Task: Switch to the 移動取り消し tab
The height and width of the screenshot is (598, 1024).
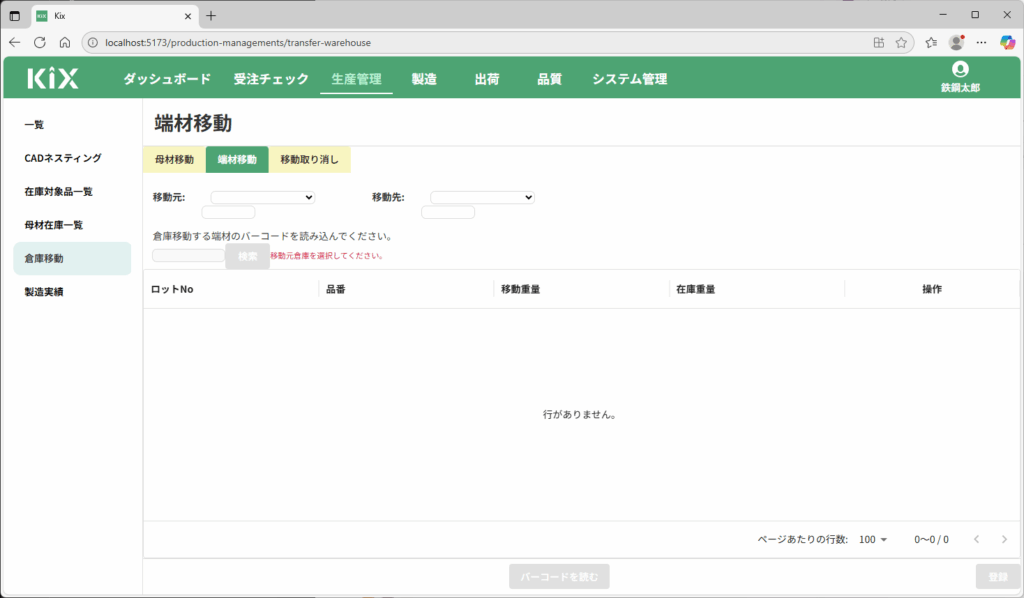Action: point(309,160)
